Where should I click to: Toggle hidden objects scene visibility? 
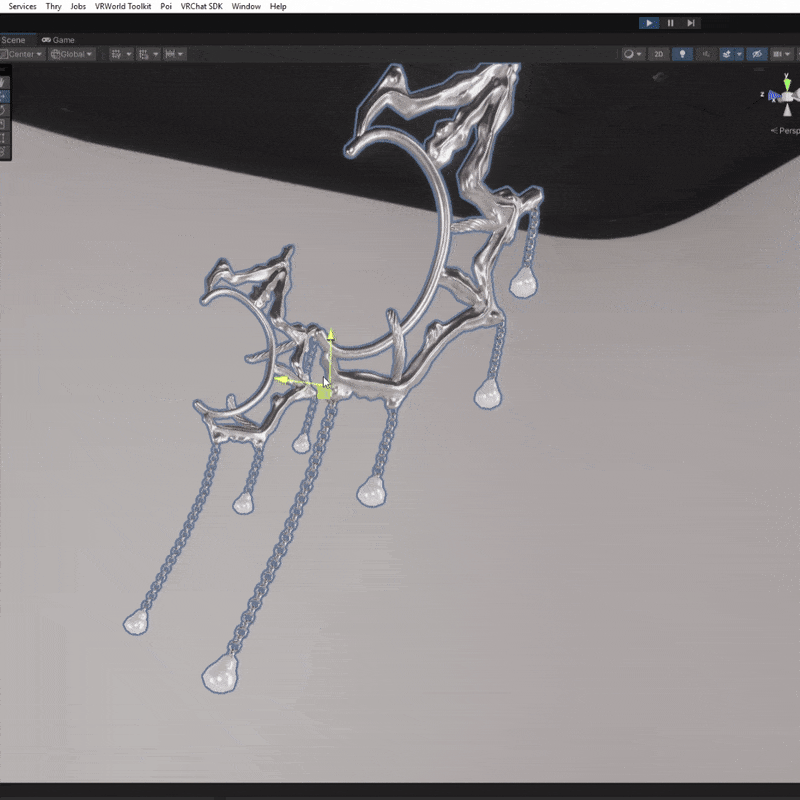[758, 54]
